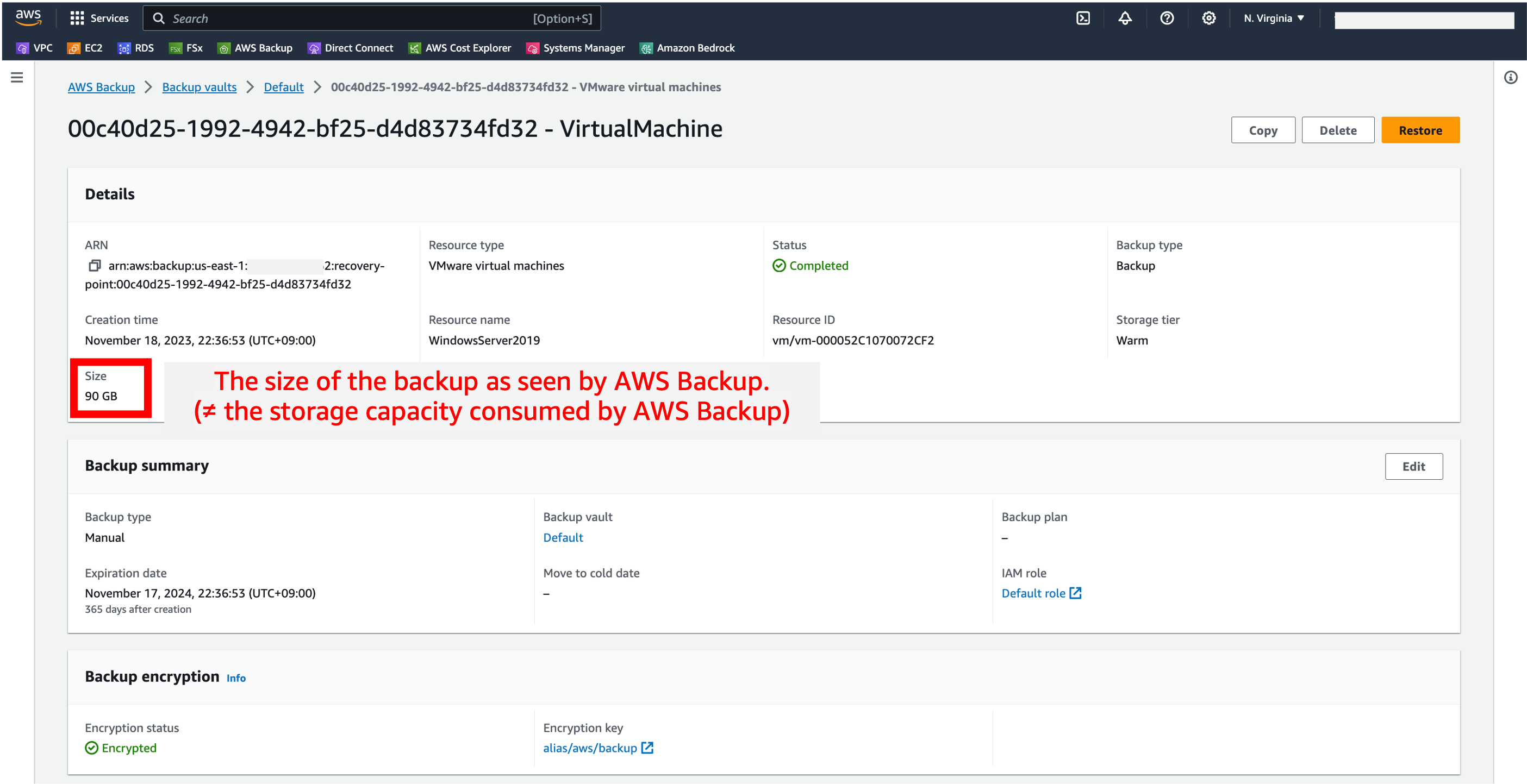The image size is (1527, 784).
Task: Open the Default role IAM link
Action: (1034, 593)
